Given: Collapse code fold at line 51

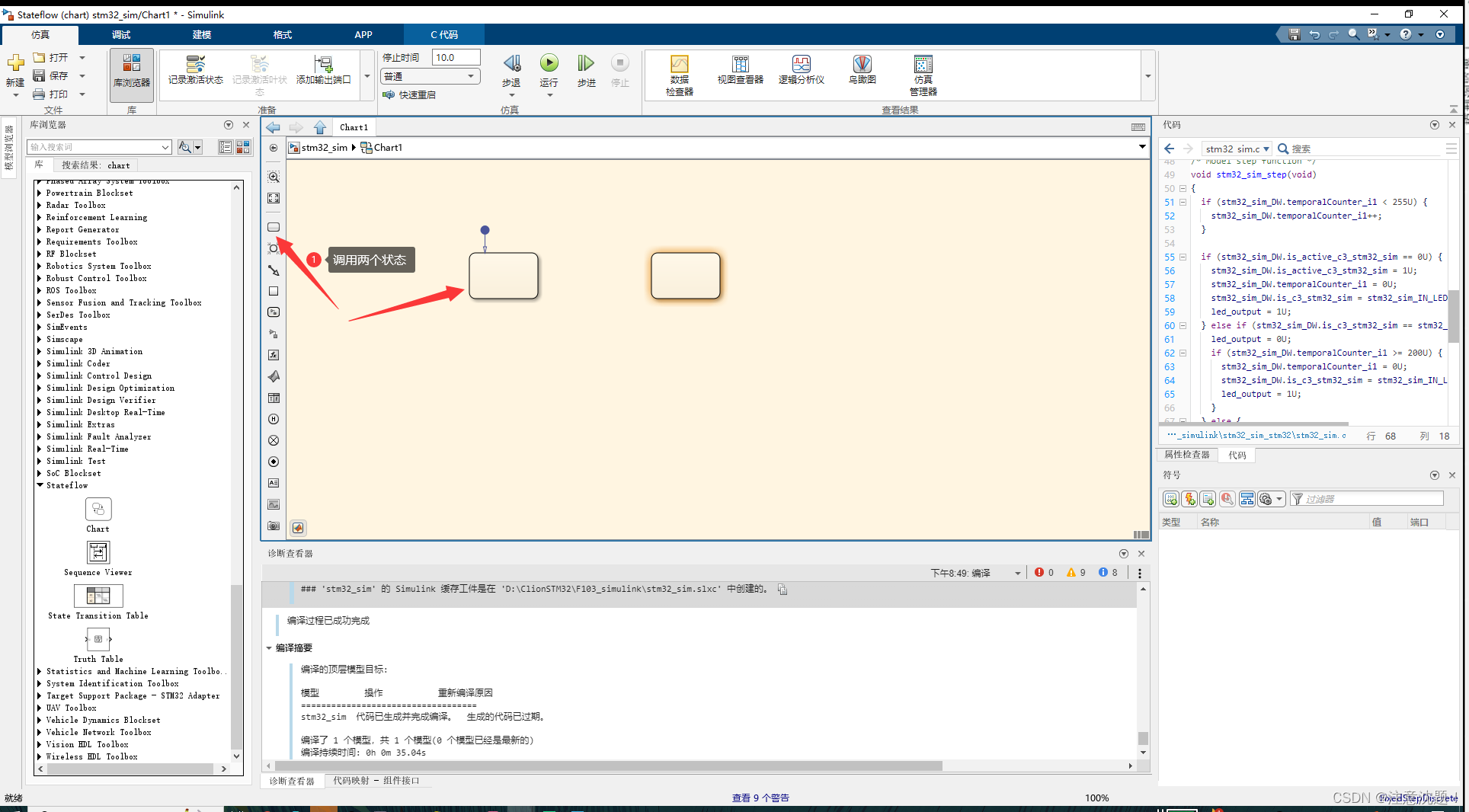Looking at the screenshot, I should point(1183,202).
